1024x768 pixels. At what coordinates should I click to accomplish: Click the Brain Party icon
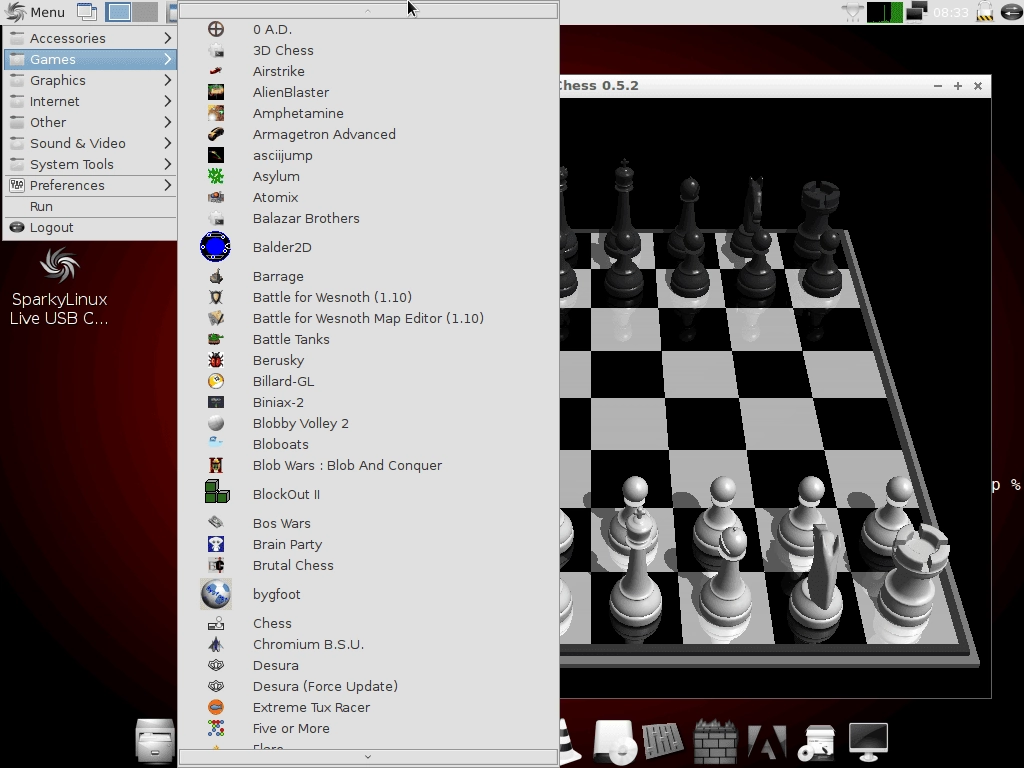(x=216, y=544)
